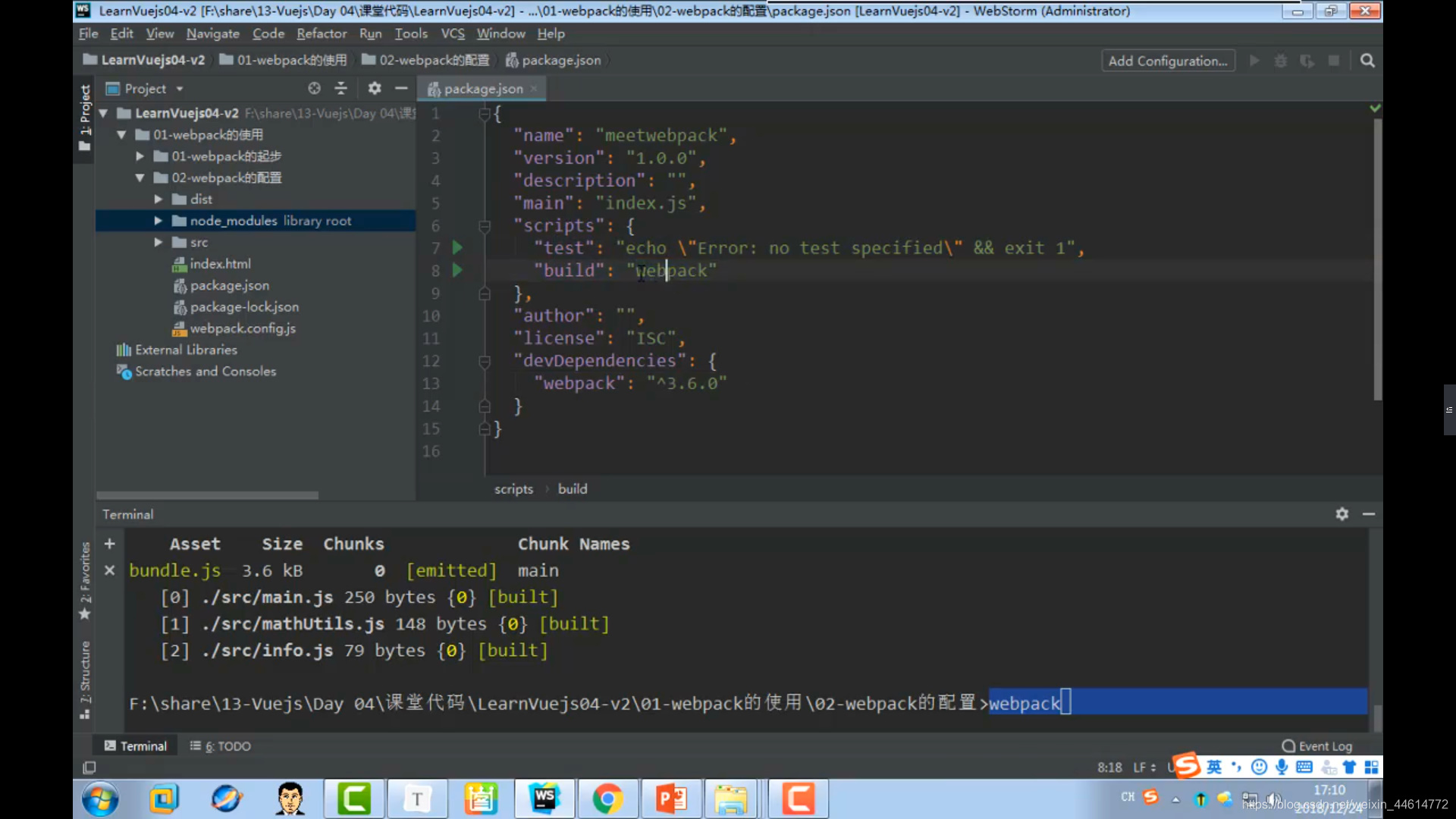This screenshot has width=1456, height=819.
Task: Expand the dist folder
Action: coord(158,199)
